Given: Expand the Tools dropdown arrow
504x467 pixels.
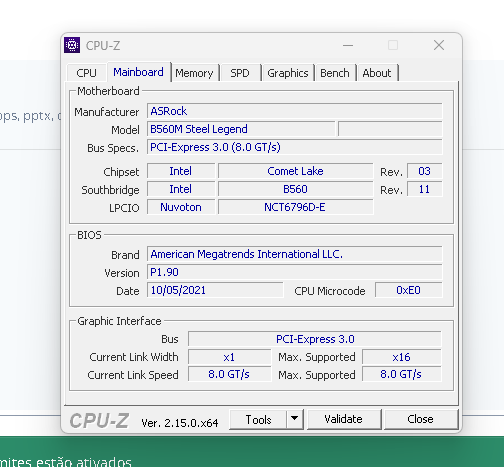Looking at the screenshot, I should 294,419.
